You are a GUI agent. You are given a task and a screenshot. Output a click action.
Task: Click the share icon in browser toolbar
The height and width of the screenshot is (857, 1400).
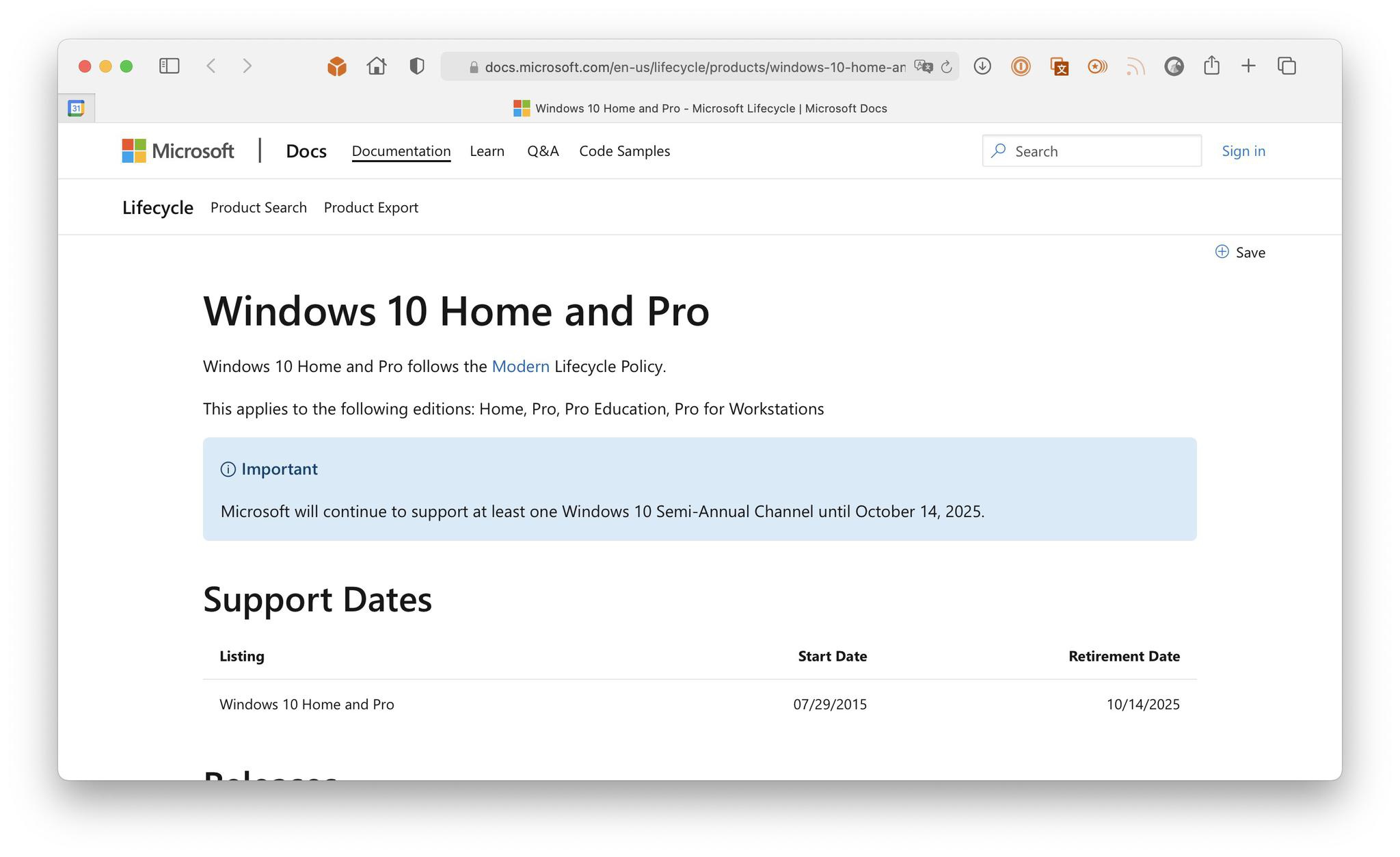[1211, 66]
